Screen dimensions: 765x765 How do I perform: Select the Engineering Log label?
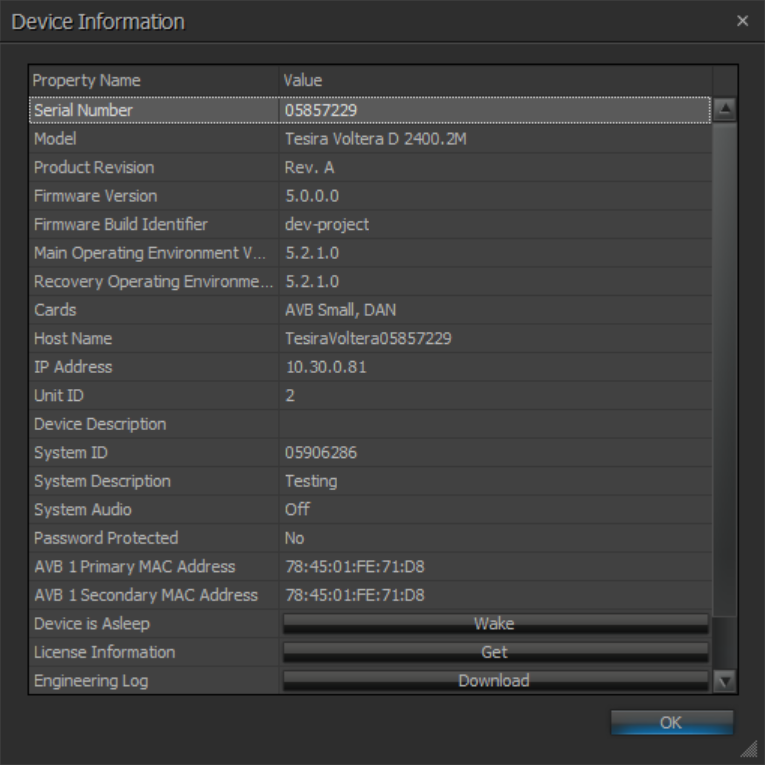tap(91, 681)
